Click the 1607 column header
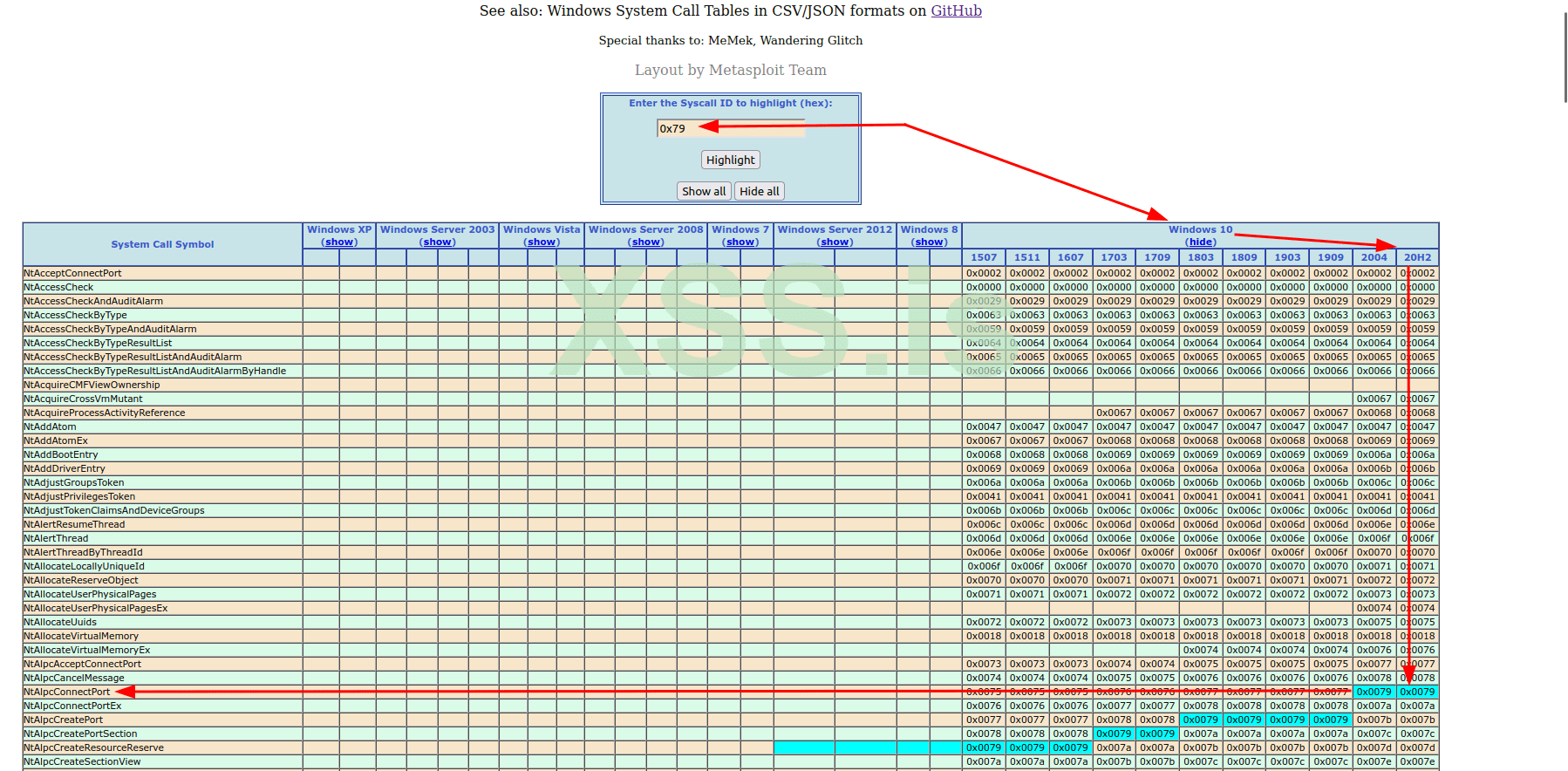Image resolution: width=1568 pixels, height=771 pixels. [x=1071, y=257]
